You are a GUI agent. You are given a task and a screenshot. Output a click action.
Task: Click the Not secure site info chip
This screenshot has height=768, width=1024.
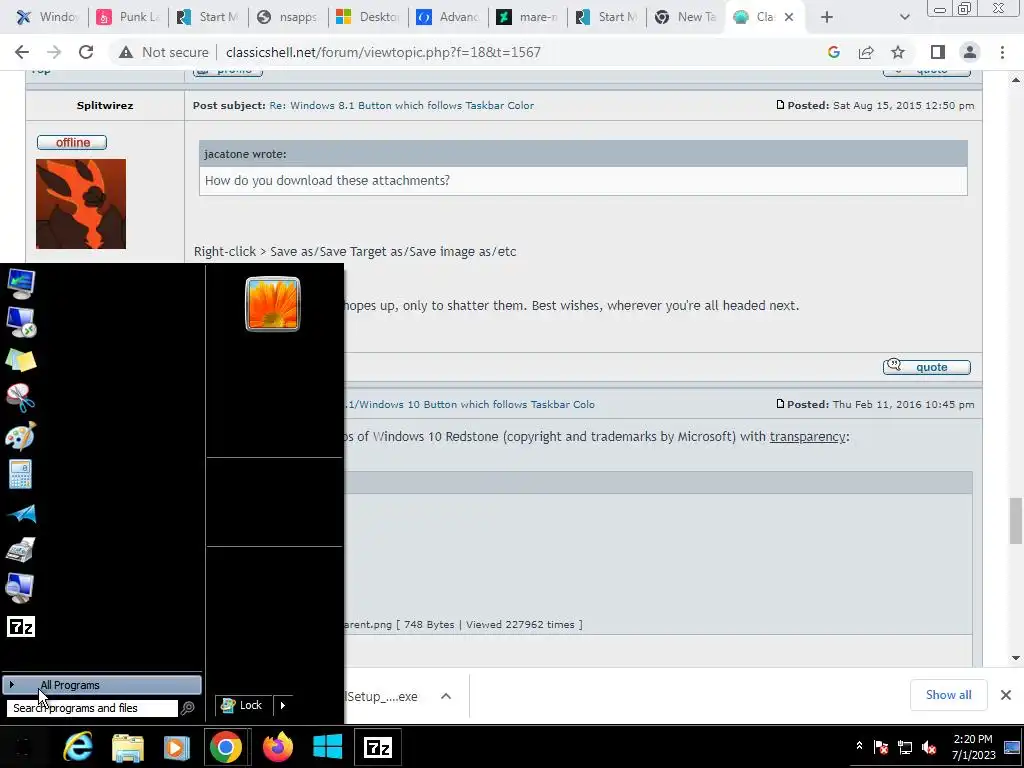point(163,52)
